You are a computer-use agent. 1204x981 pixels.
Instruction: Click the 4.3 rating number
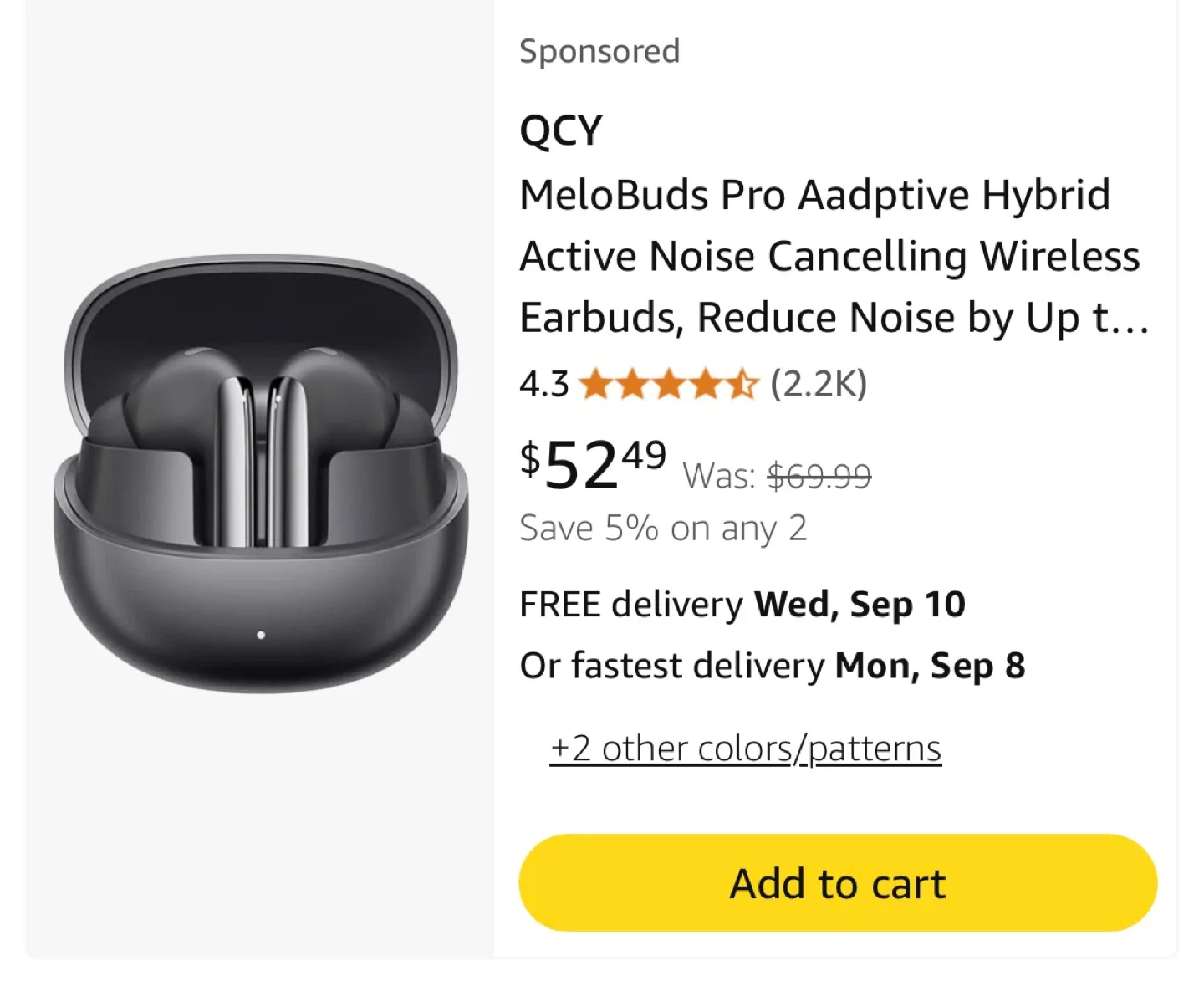coord(543,384)
